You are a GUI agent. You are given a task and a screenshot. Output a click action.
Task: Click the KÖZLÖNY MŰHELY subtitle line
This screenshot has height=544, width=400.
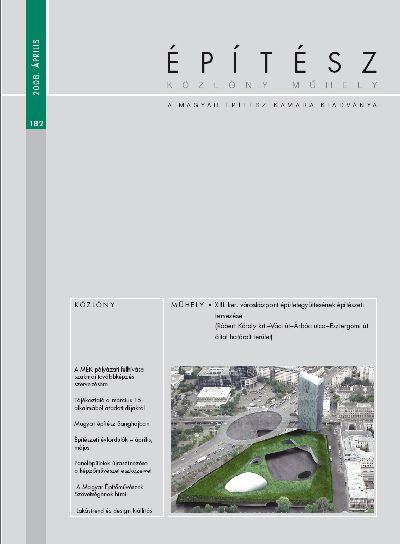(272, 85)
